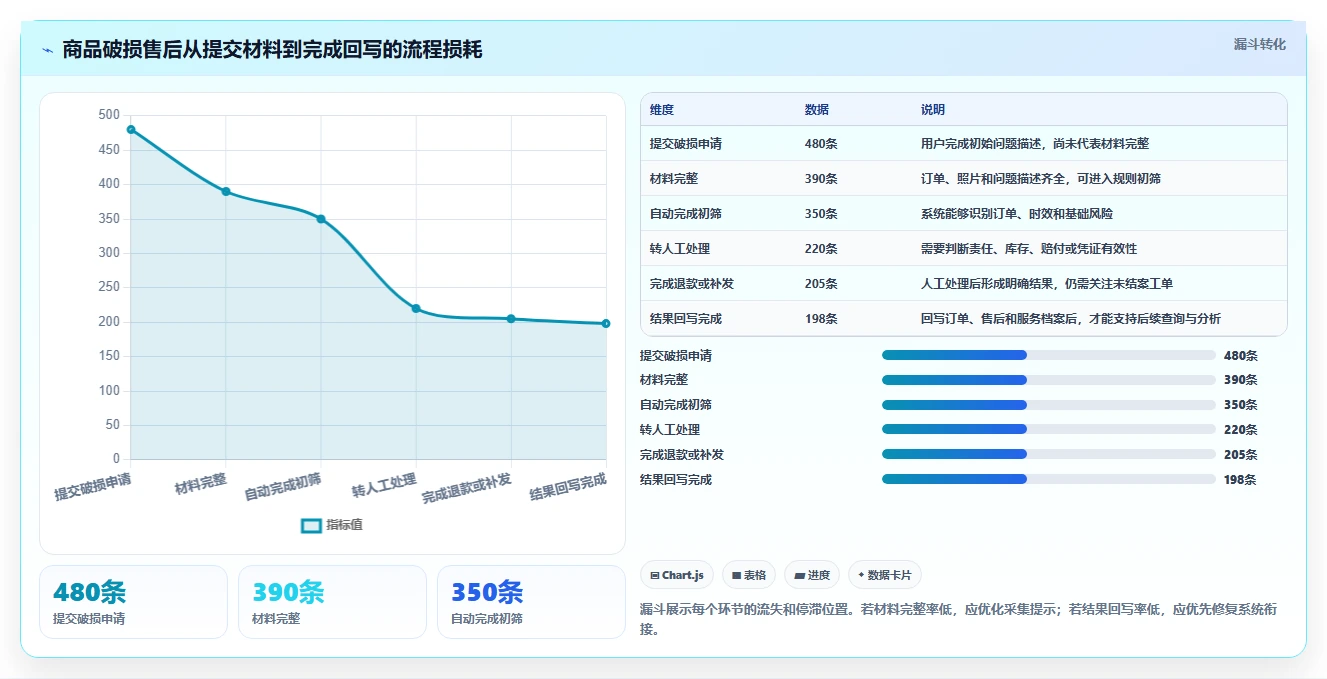Select the 表格 tag chip
Viewport: 1327px width, 679px height.
point(749,575)
